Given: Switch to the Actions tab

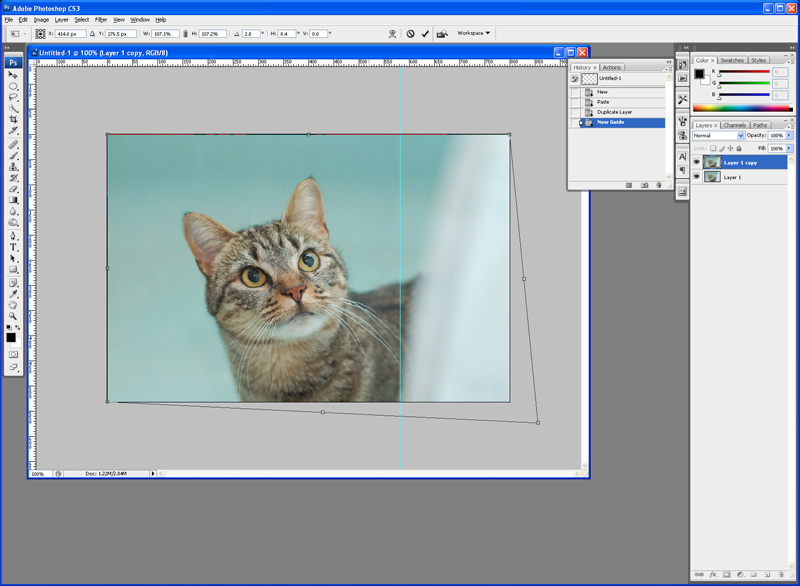Looking at the screenshot, I should tap(611, 67).
